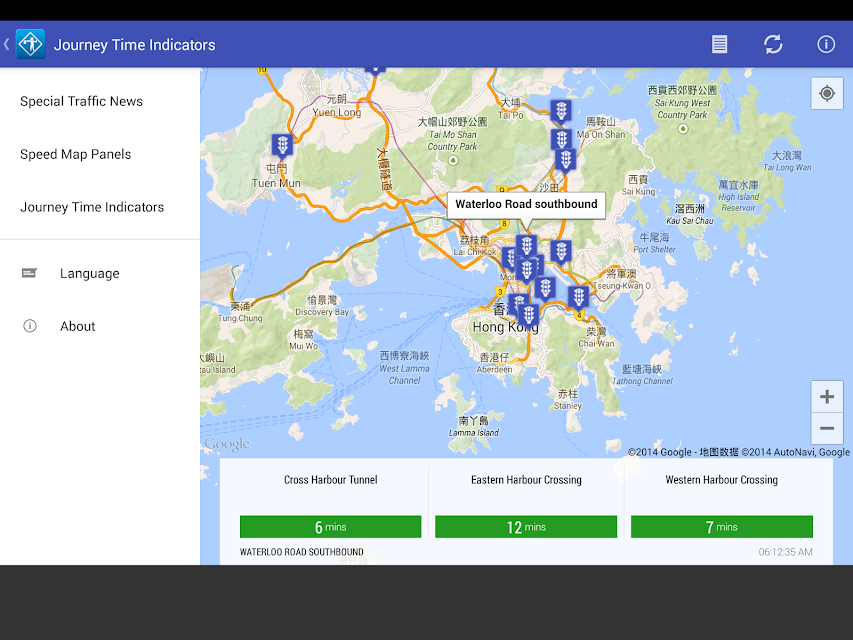Open the About page
853x640 pixels.
click(x=77, y=326)
